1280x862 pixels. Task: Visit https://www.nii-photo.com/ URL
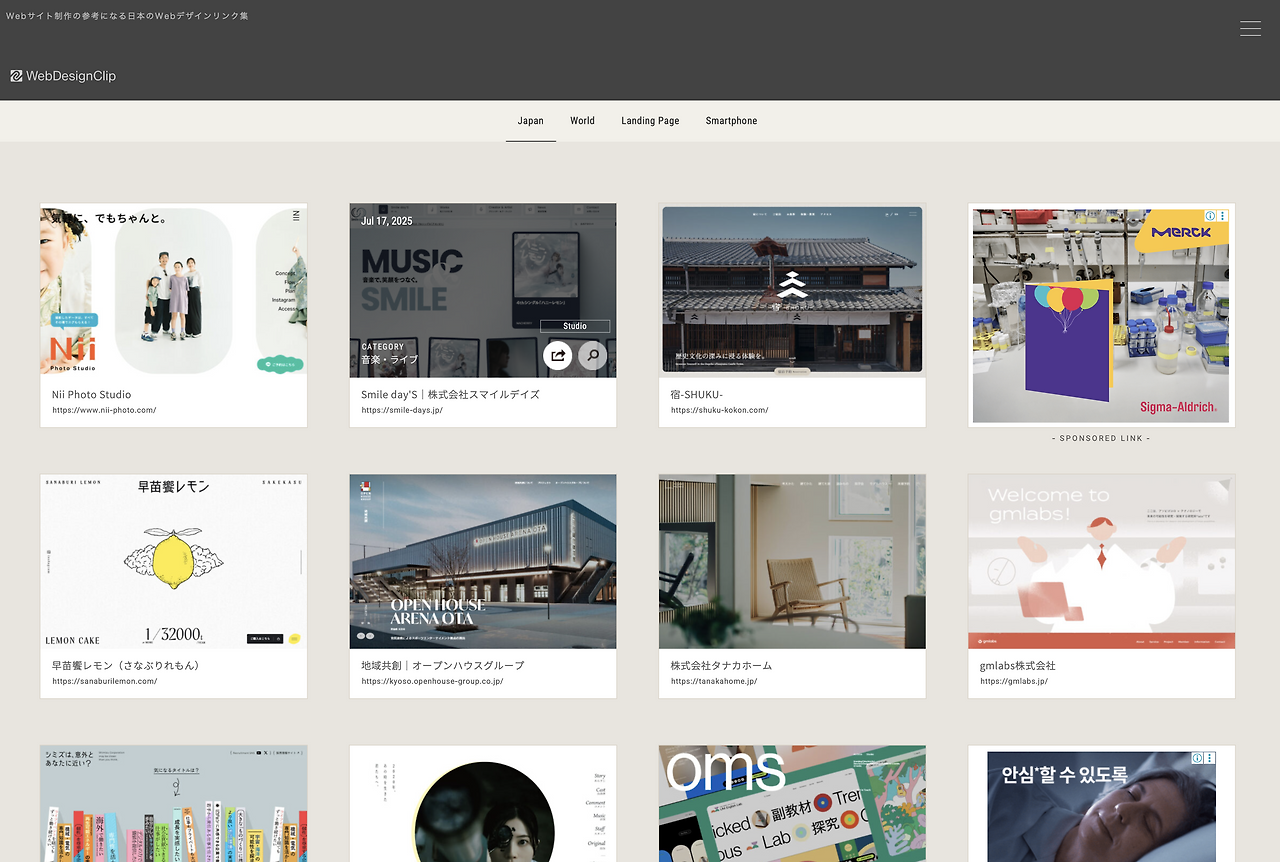104,410
